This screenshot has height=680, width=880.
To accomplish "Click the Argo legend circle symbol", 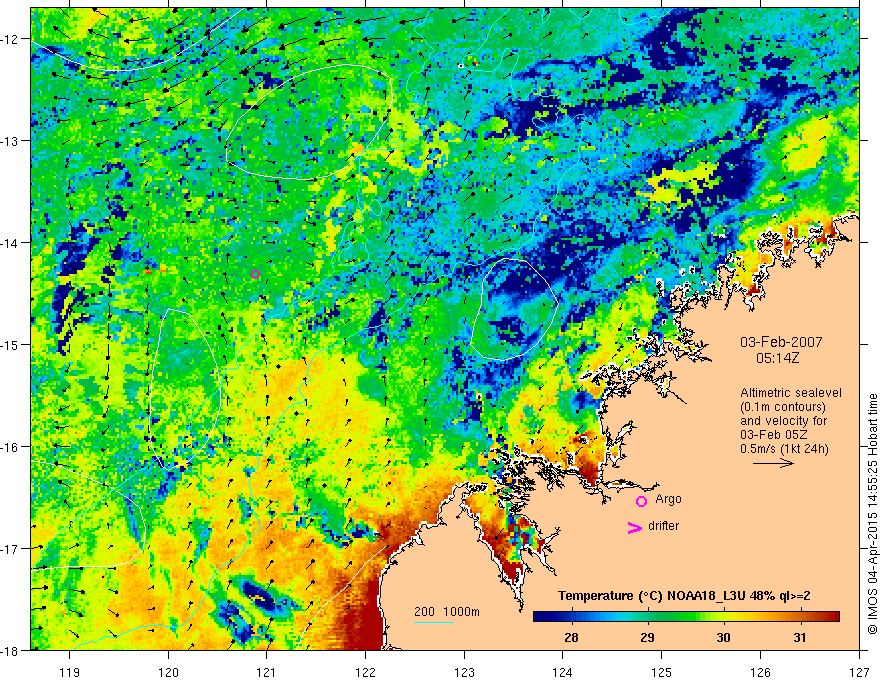I will 641,501.
